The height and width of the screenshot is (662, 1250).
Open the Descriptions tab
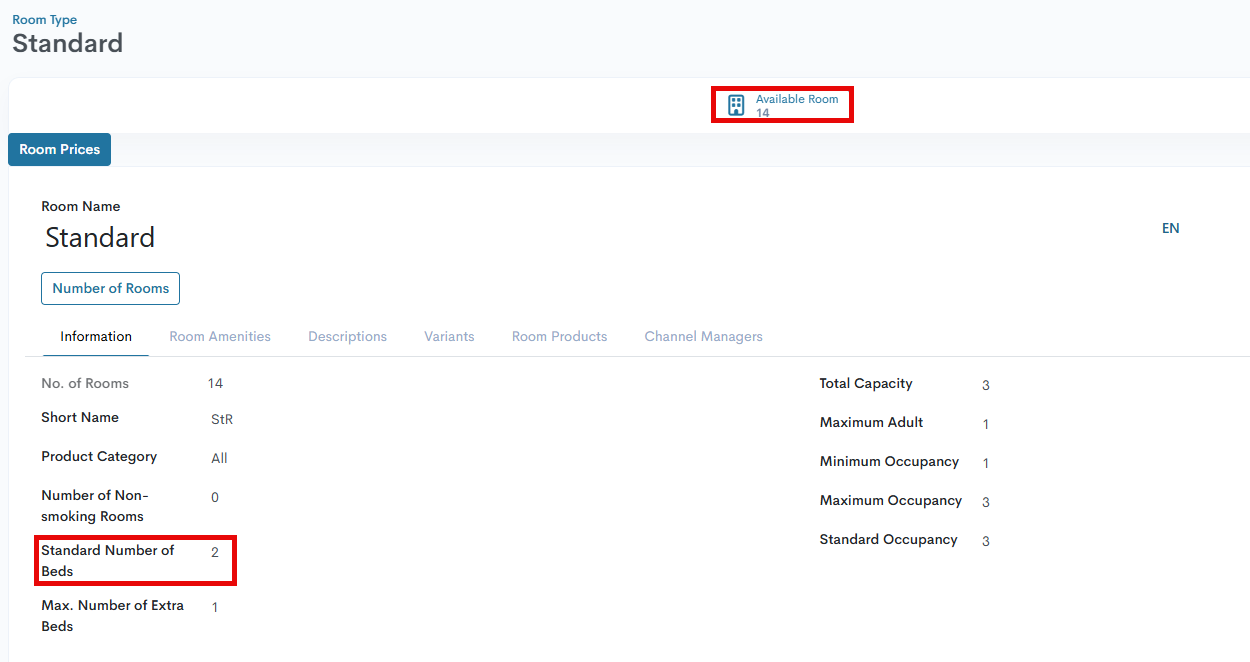(347, 337)
